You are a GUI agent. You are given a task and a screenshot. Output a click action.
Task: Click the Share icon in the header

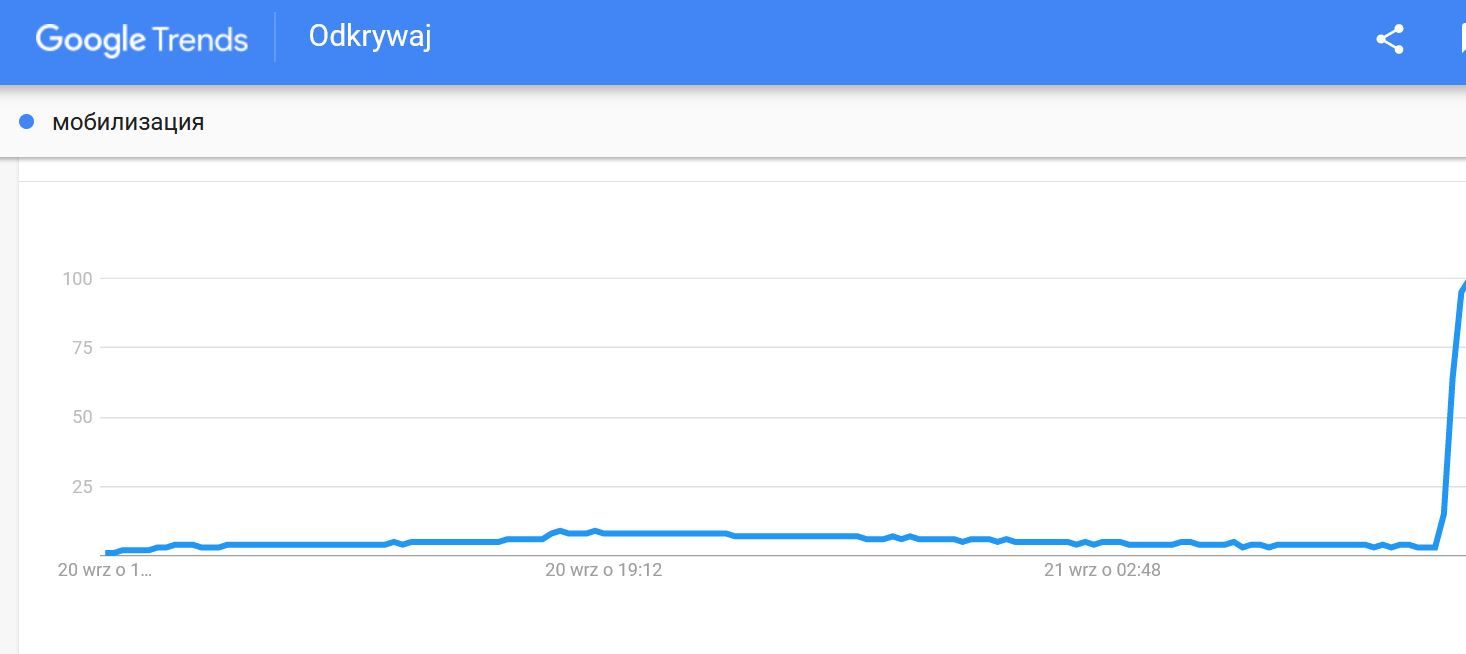click(x=1388, y=39)
